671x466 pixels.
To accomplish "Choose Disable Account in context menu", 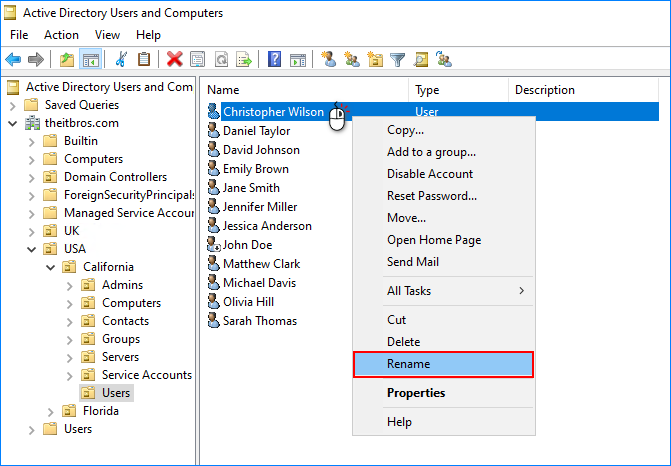I will pos(443,174).
